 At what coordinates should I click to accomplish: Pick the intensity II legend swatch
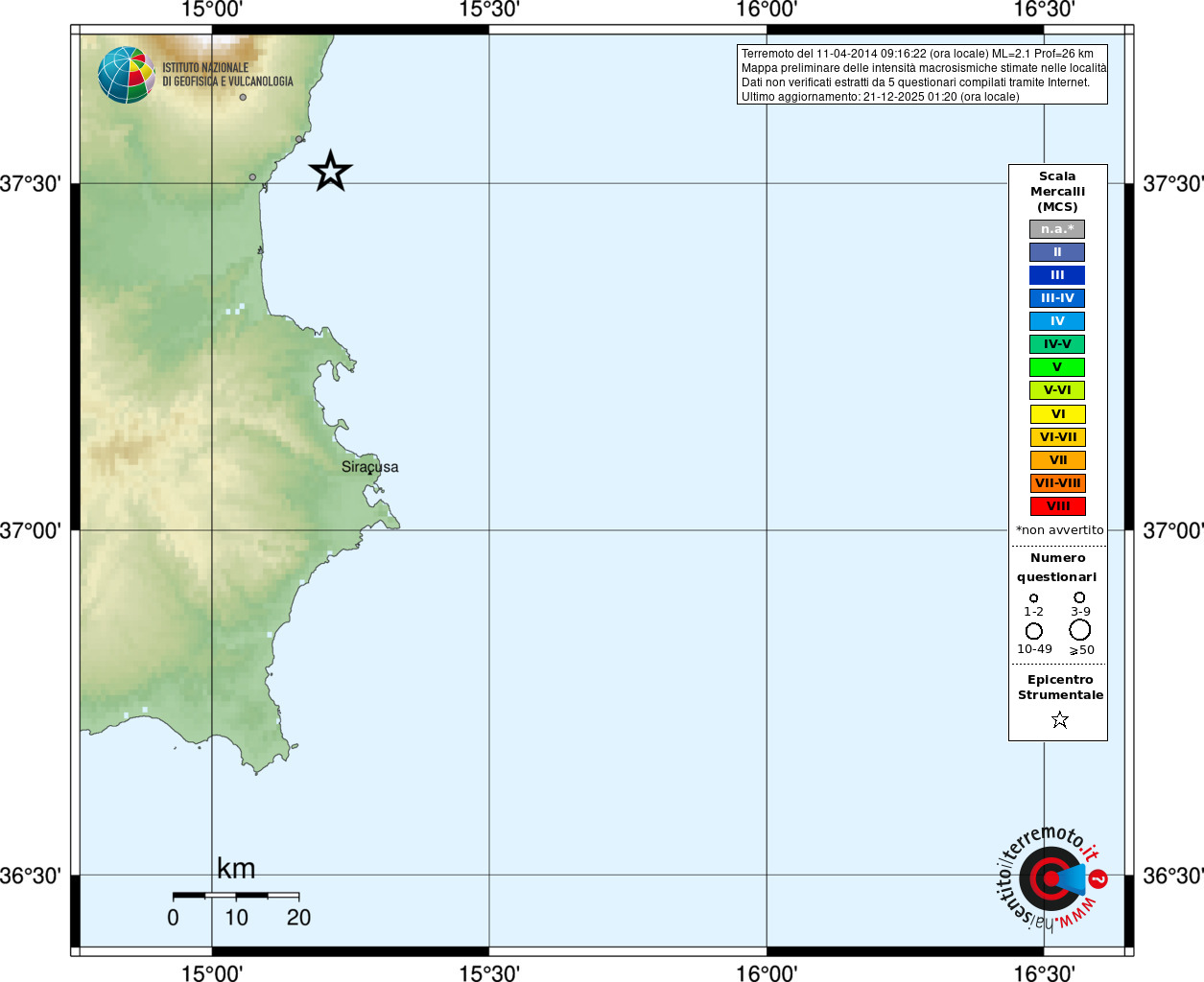coord(1057,252)
